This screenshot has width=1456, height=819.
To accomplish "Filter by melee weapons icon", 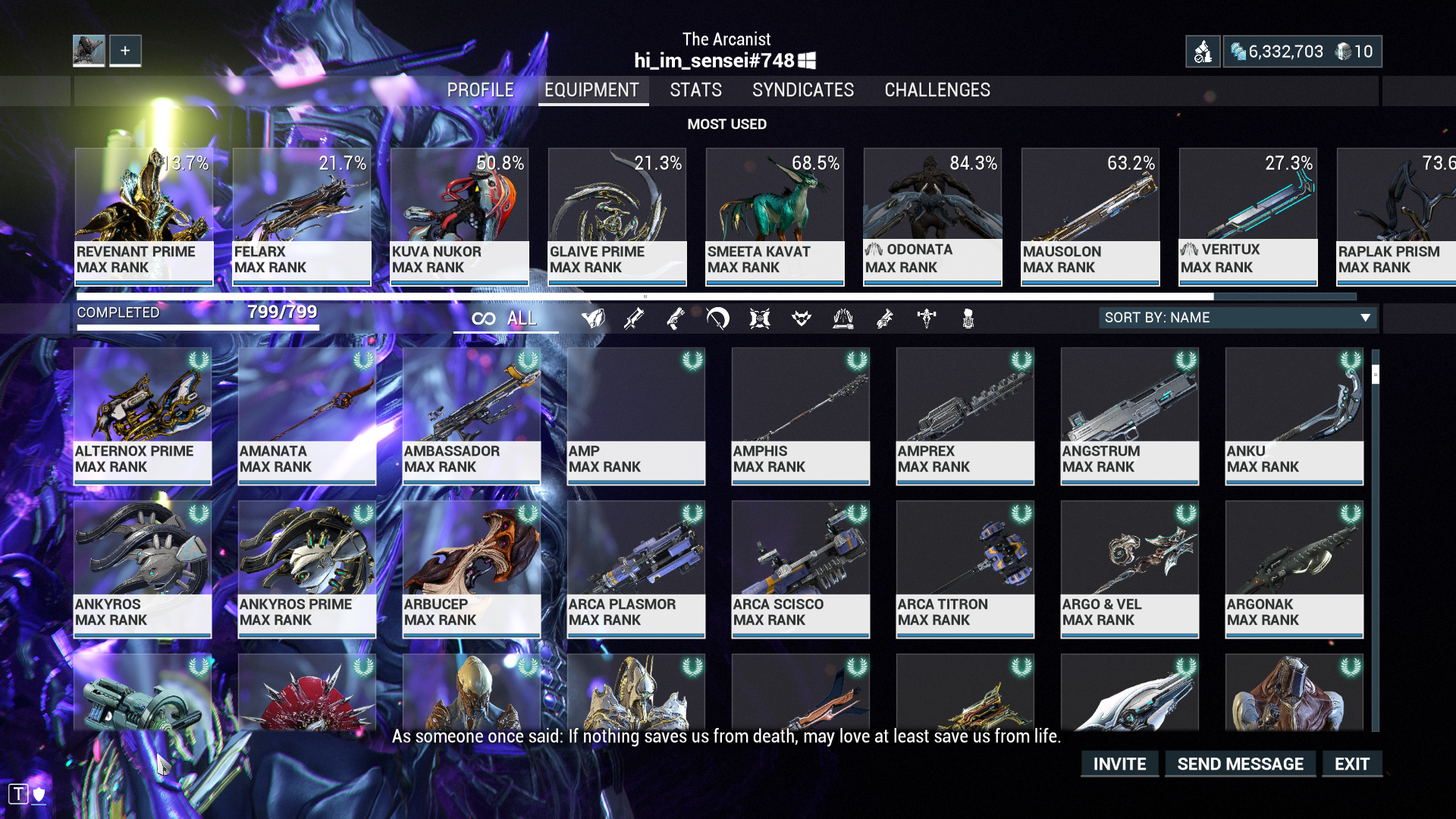I will tap(717, 318).
